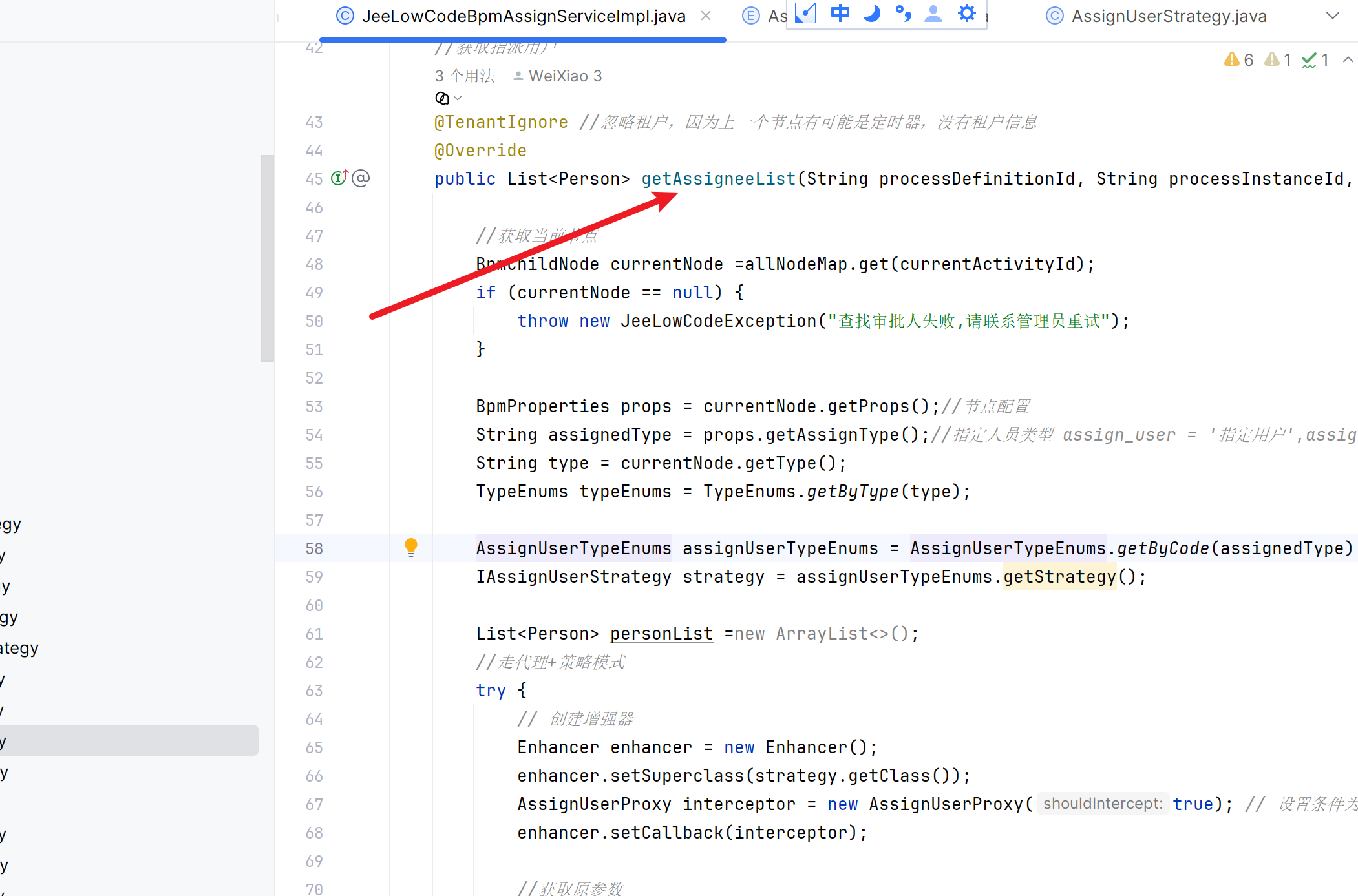Screen dimensions: 1358x896
Task: Select the highlighted row in the left panel
Action: 129,740
